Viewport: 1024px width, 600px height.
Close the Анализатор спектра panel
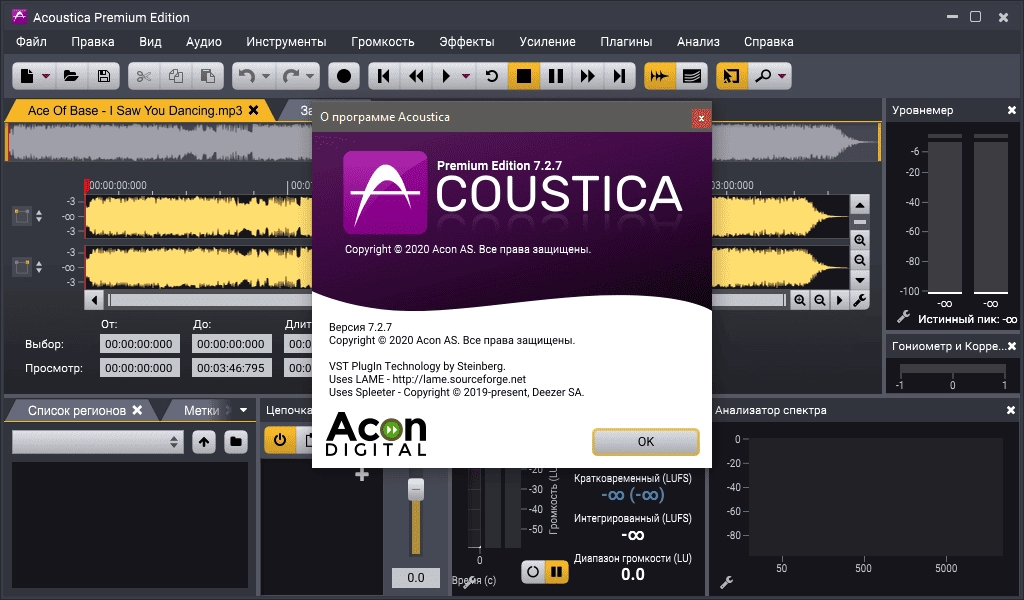1011,410
